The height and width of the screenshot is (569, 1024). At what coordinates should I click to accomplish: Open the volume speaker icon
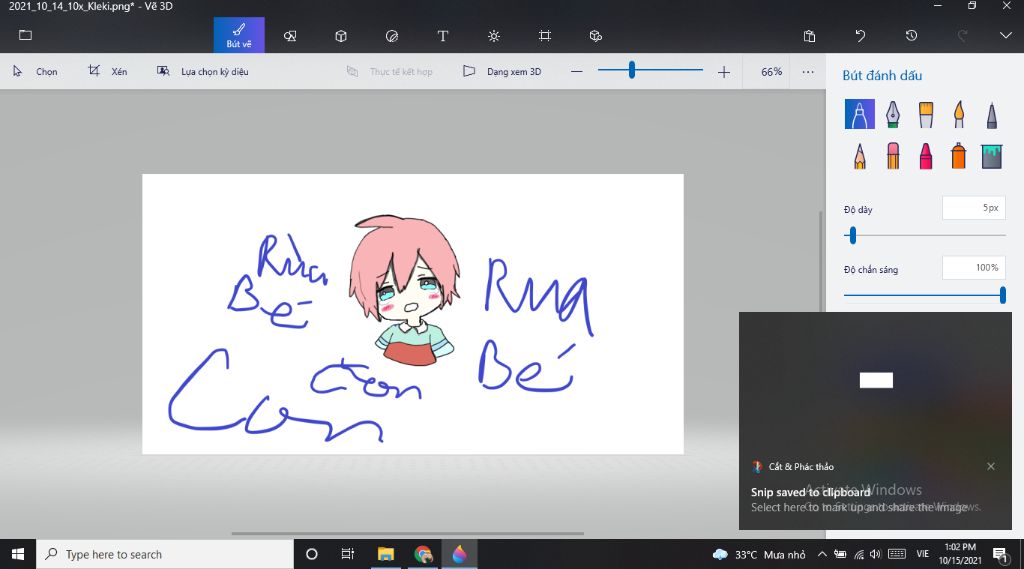pos(875,555)
